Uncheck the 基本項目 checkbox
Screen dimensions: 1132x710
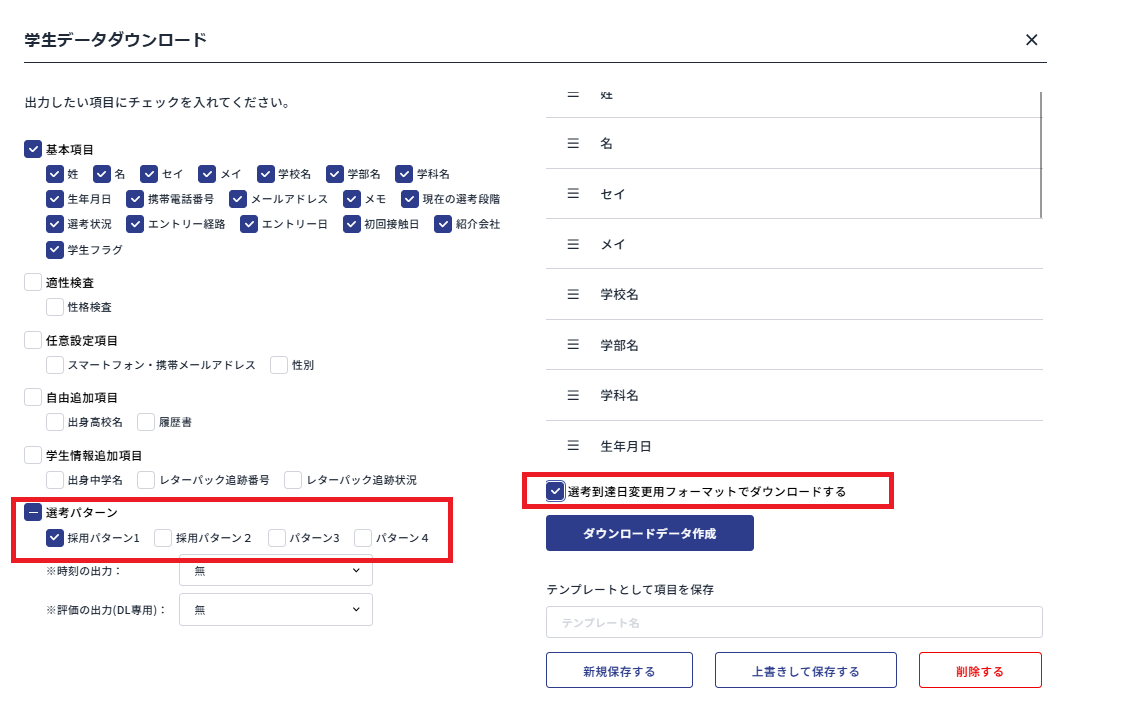coord(32,148)
